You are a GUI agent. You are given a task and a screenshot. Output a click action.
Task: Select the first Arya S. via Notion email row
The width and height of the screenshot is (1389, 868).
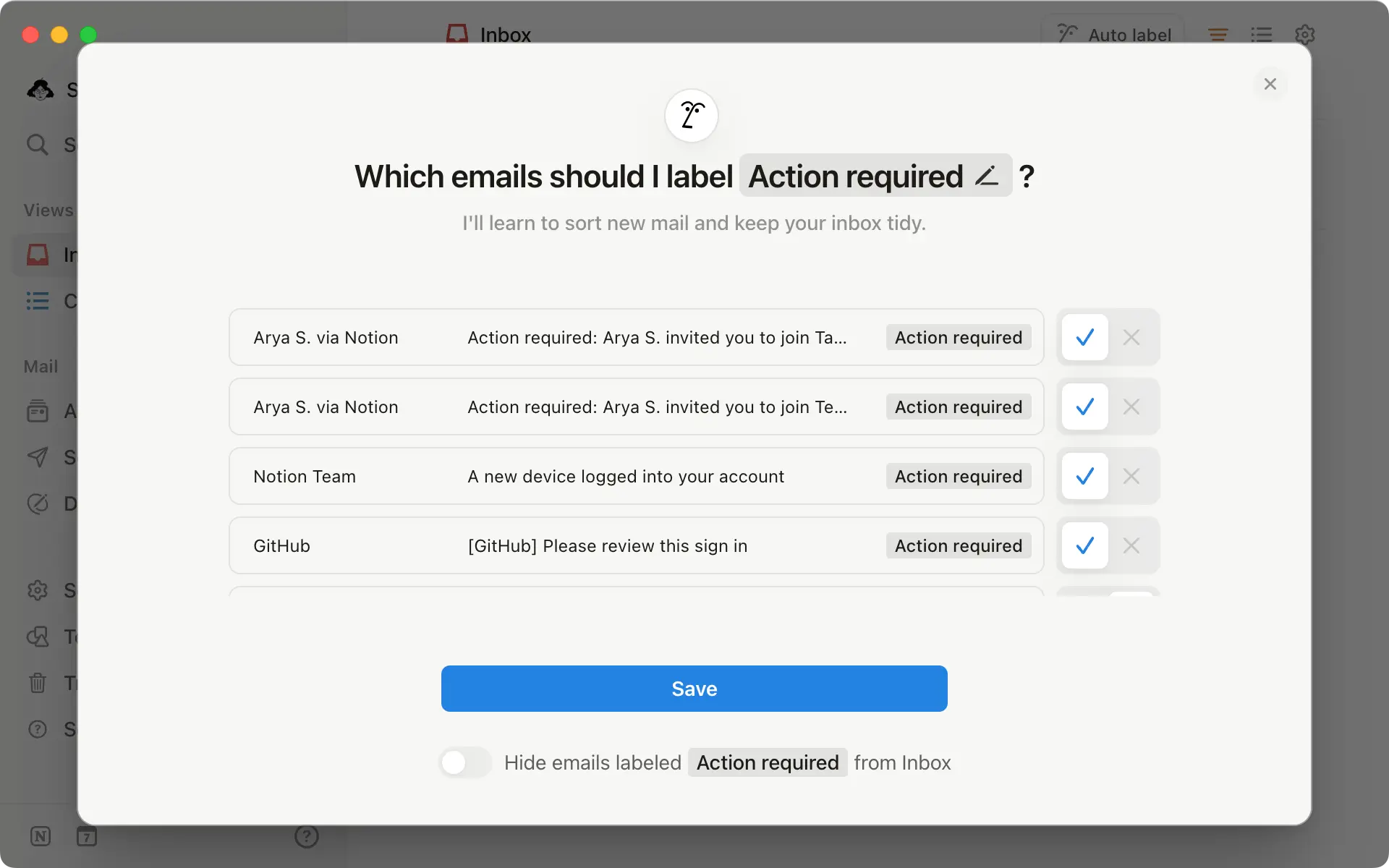[635, 337]
